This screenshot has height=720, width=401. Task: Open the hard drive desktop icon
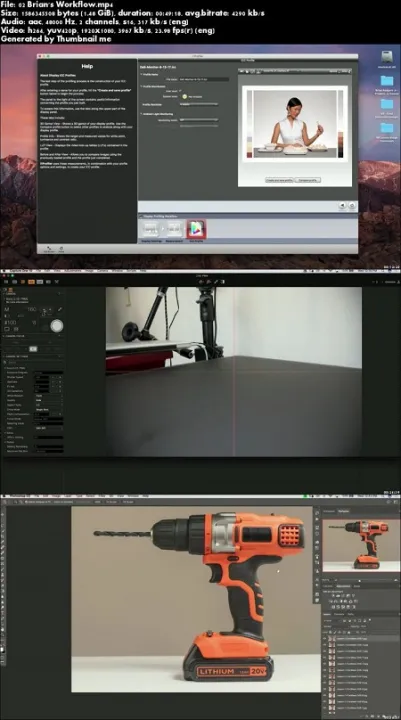386,56
